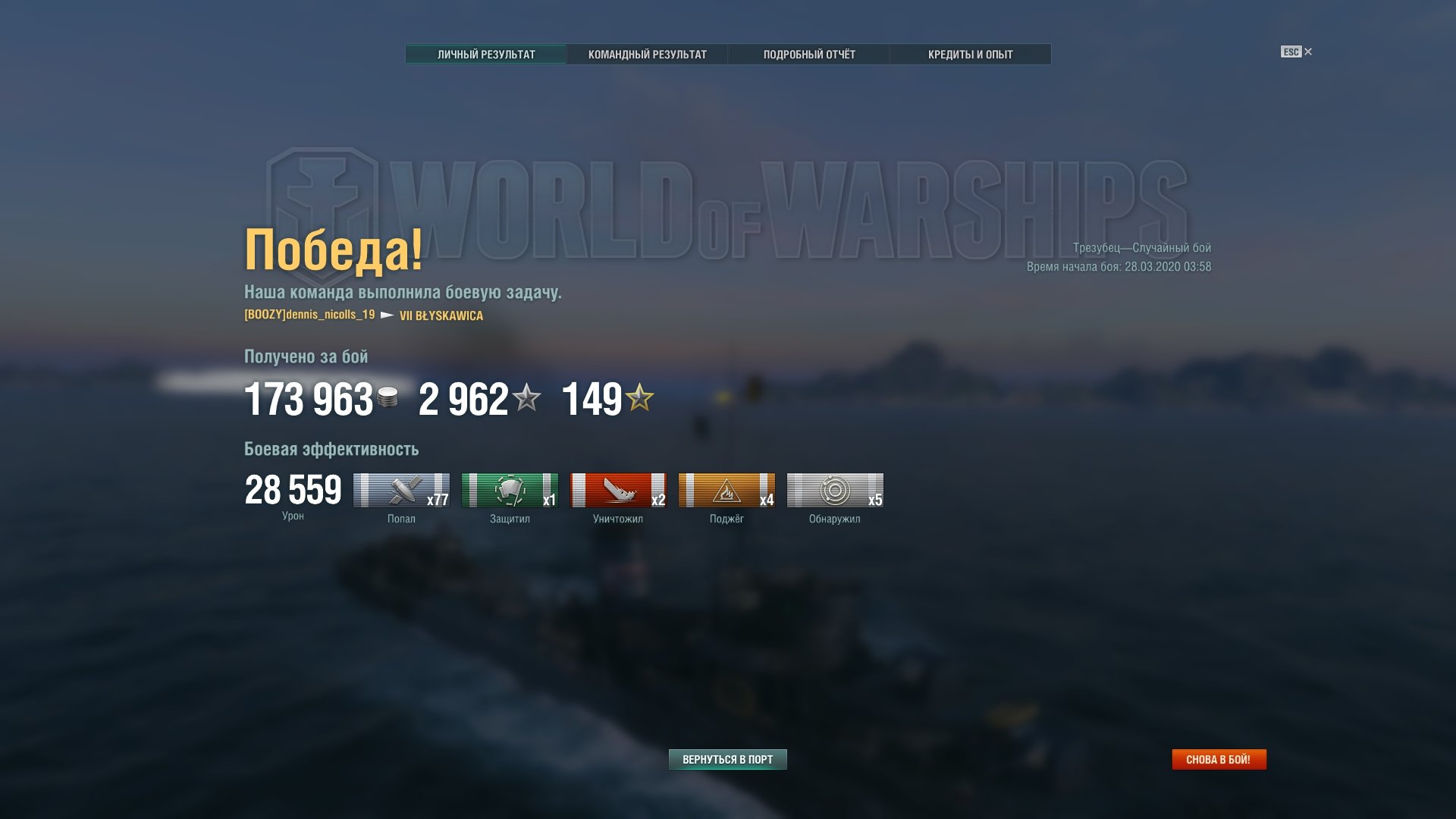
Task: Click the 173 963 credits amount
Action: [309, 399]
